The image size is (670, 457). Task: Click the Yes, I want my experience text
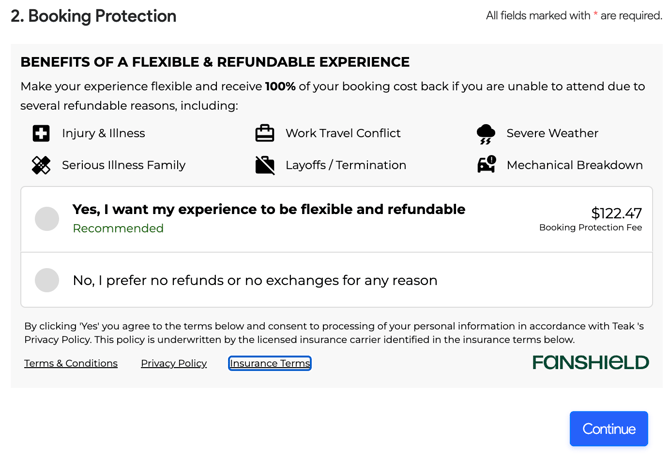tap(269, 210)
